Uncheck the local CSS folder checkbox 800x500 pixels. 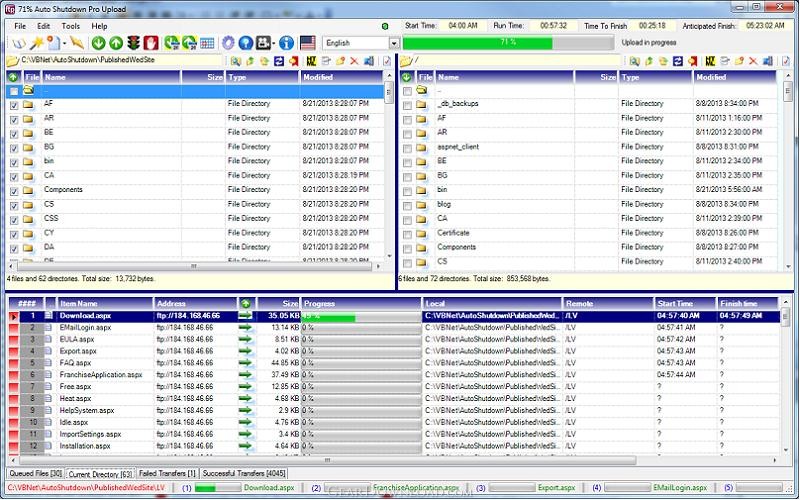pos(14,220)
